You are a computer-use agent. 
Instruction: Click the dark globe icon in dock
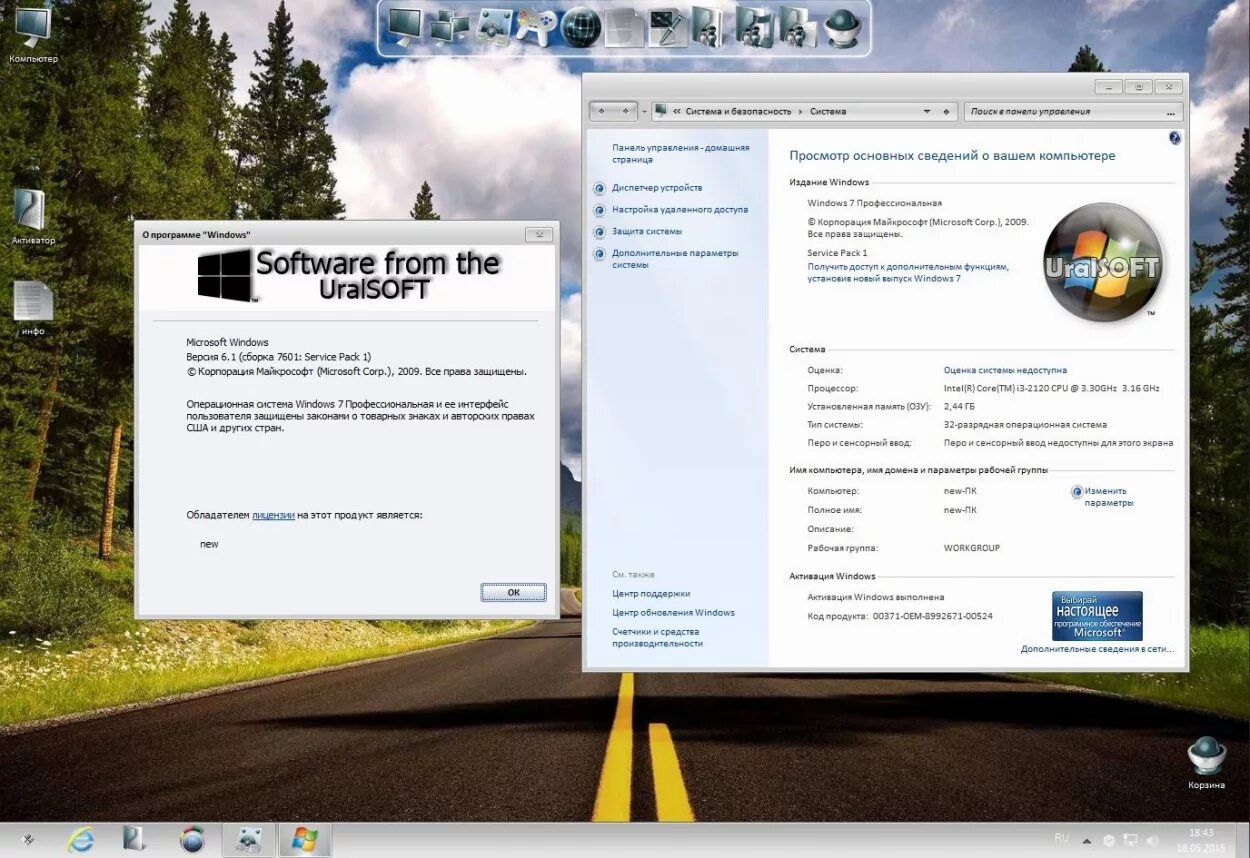point(580,28)
